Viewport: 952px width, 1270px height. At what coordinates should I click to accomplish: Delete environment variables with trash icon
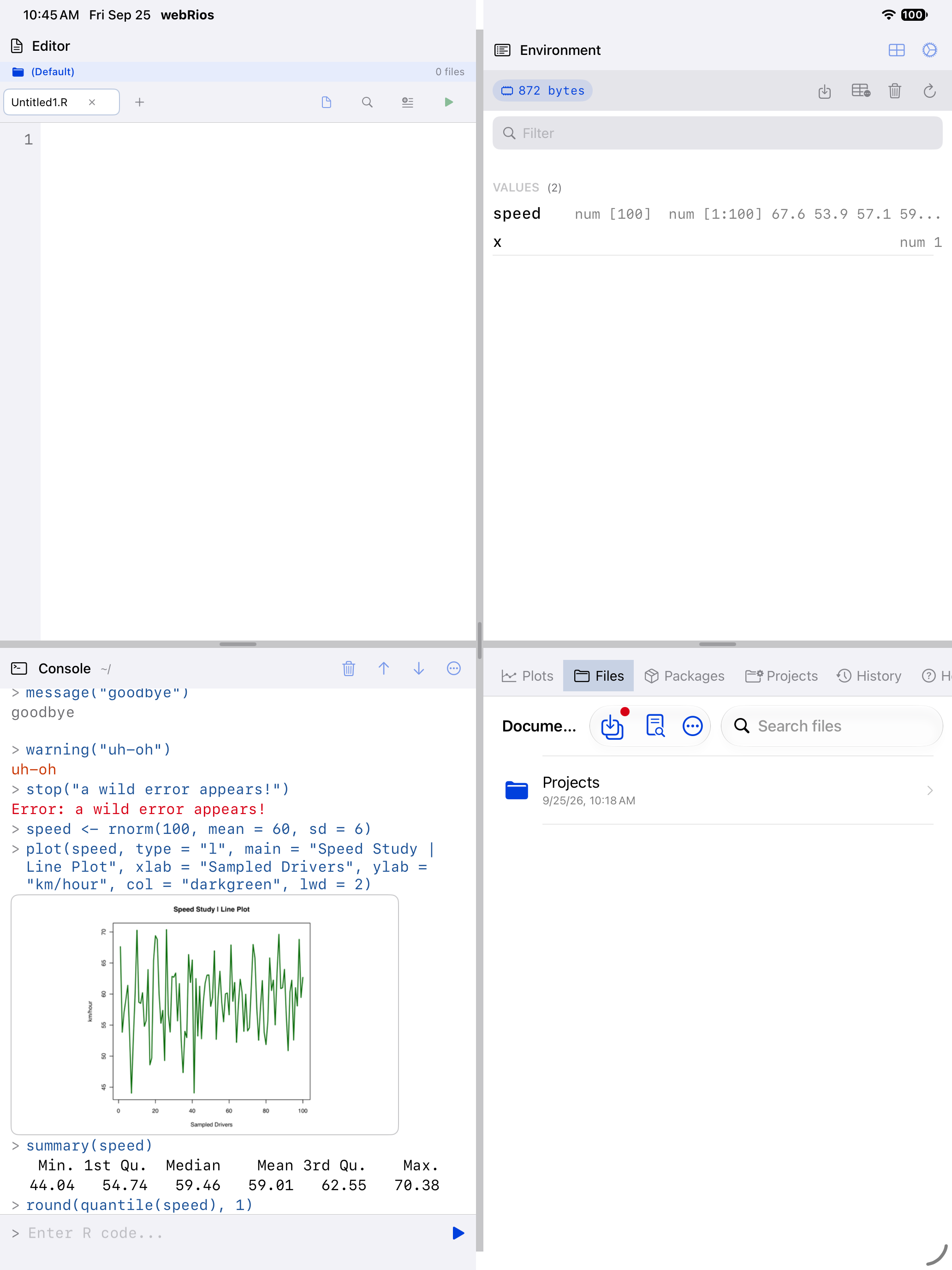(895, 91)
